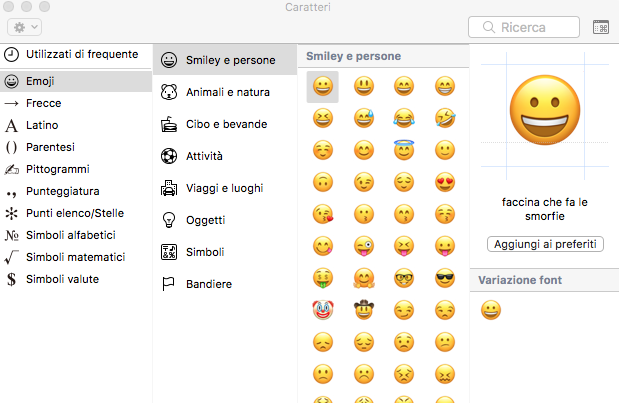The height and width of the screenshot is (403, 619).
Task: Open the Animali e natura category
Action: point(225,92)
